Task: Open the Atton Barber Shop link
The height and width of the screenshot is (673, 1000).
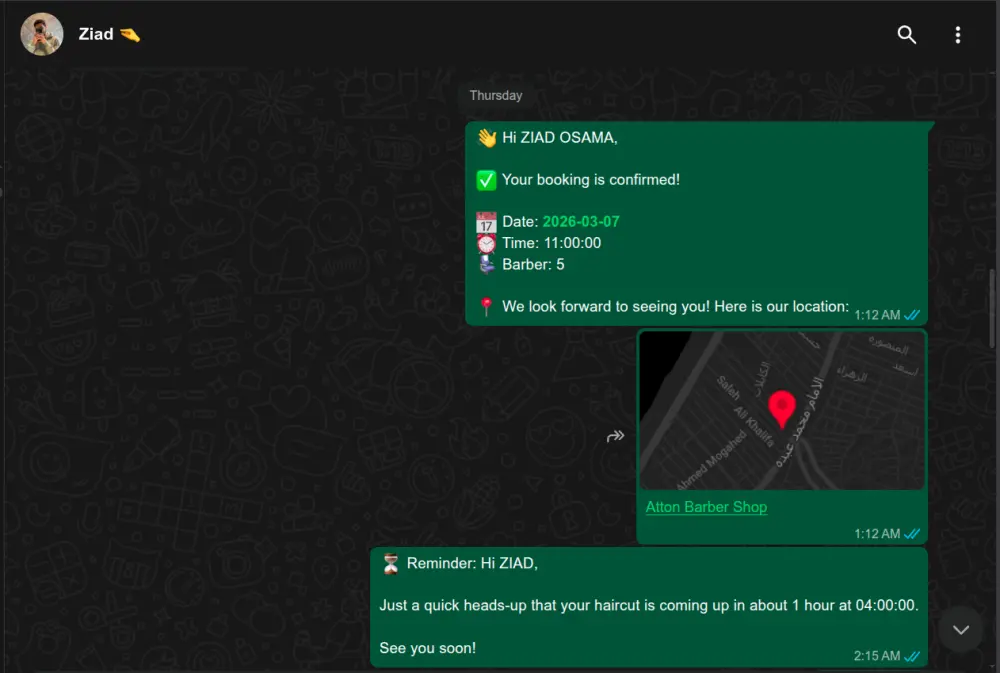Action: pos(706,507)
